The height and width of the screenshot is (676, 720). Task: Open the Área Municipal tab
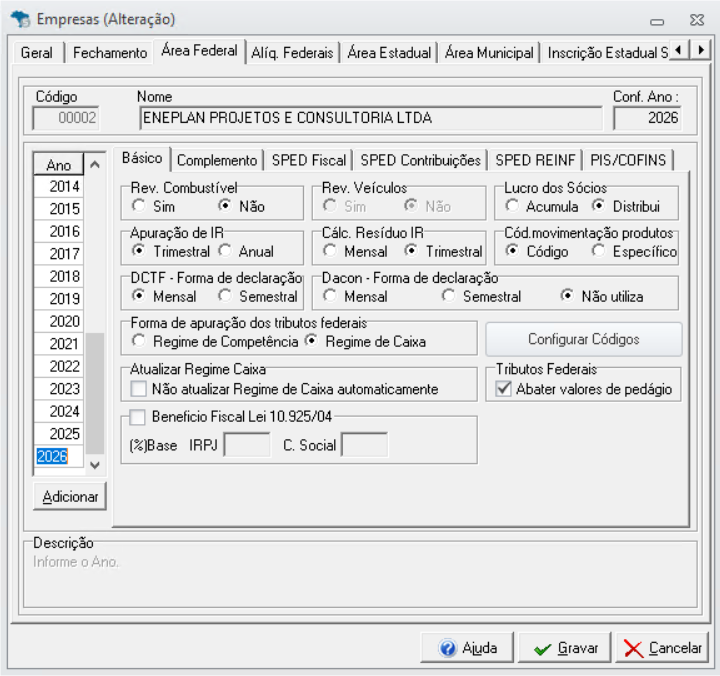click(489, 52)
